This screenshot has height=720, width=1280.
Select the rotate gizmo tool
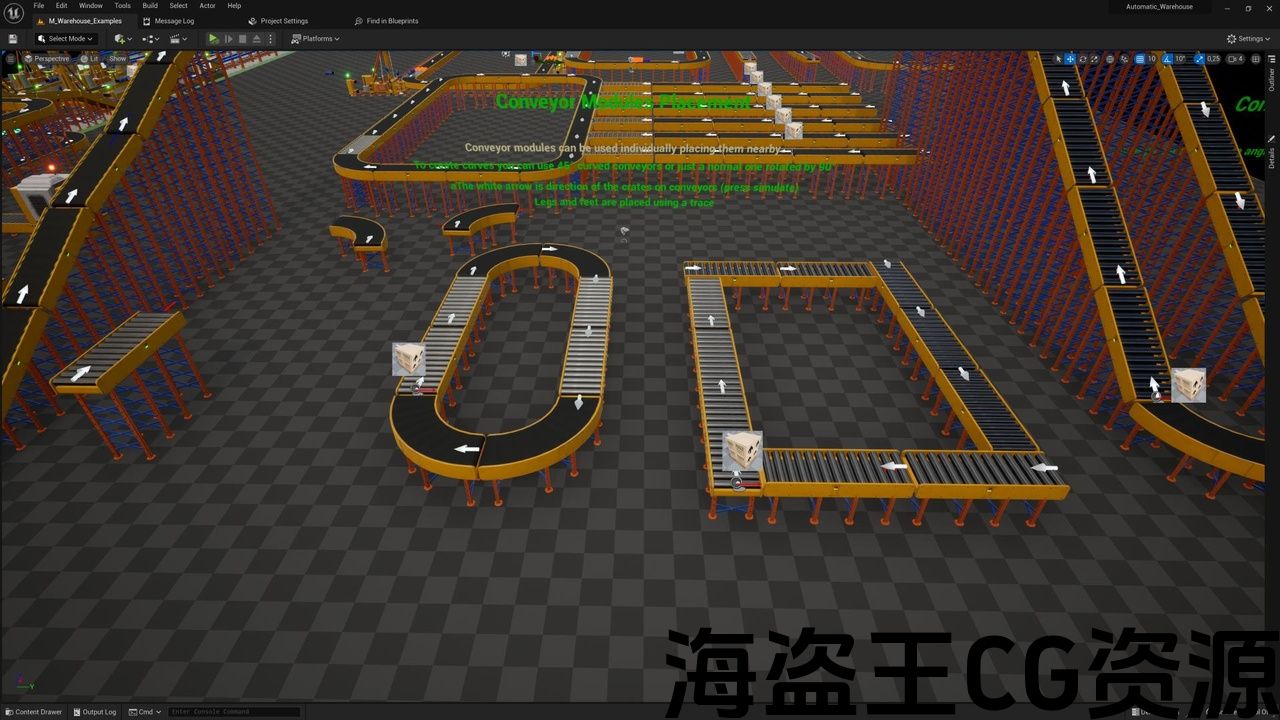point(1082,59)
